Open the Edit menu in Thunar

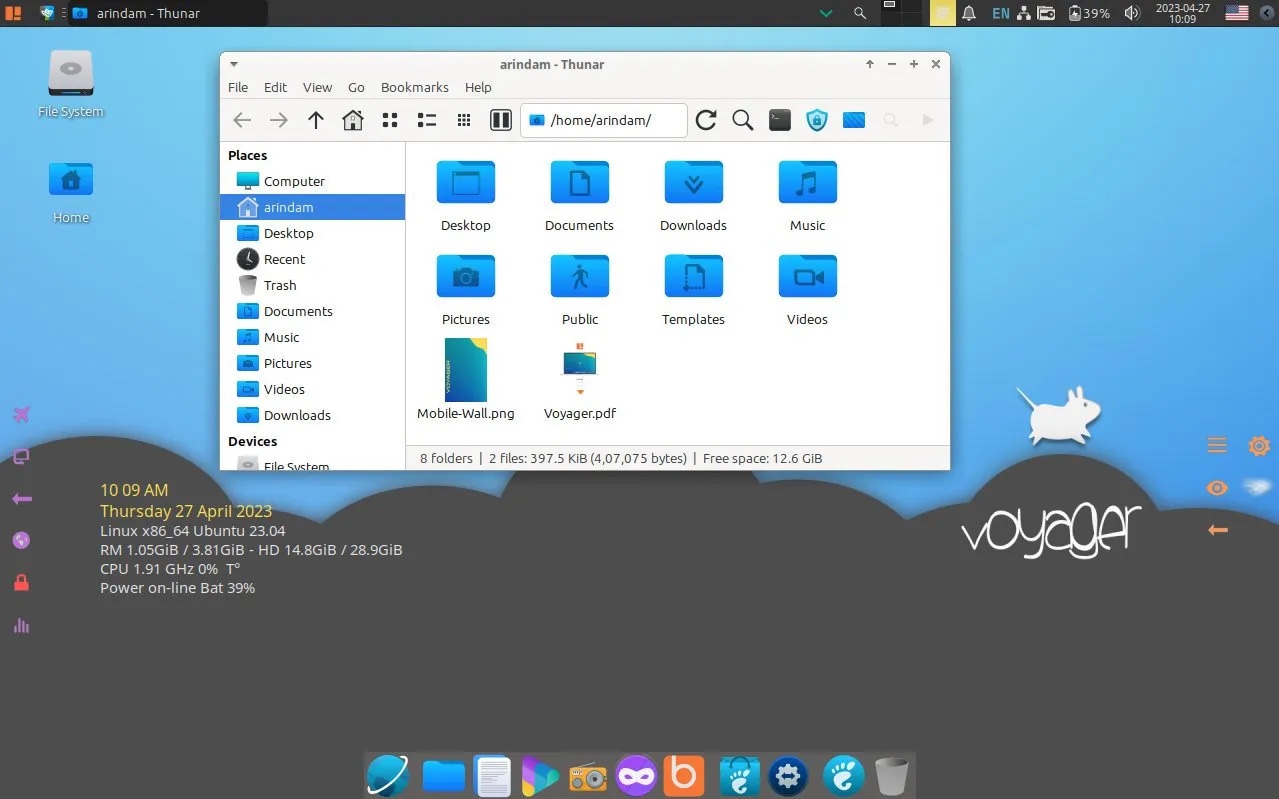point(275,87)
